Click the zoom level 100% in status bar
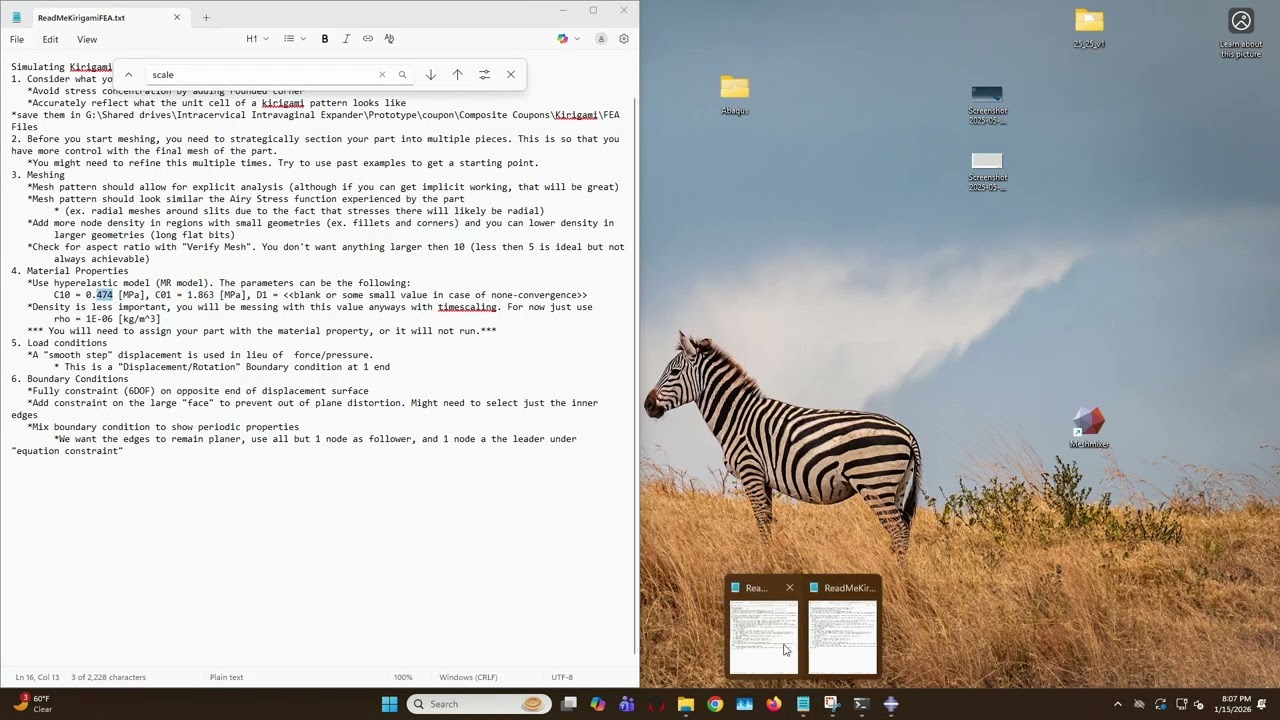1280x720 pixels. (x=403, y=677)
